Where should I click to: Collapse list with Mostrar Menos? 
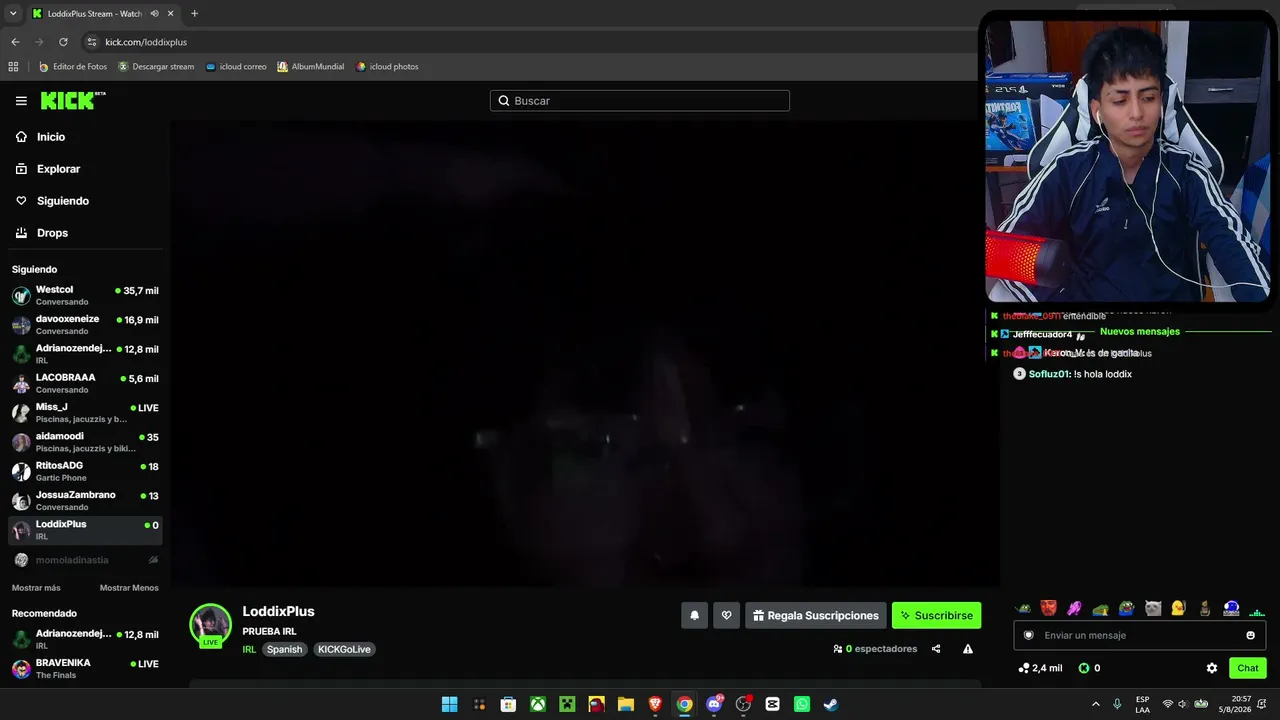pyautogui.click(x=129, y=588)
